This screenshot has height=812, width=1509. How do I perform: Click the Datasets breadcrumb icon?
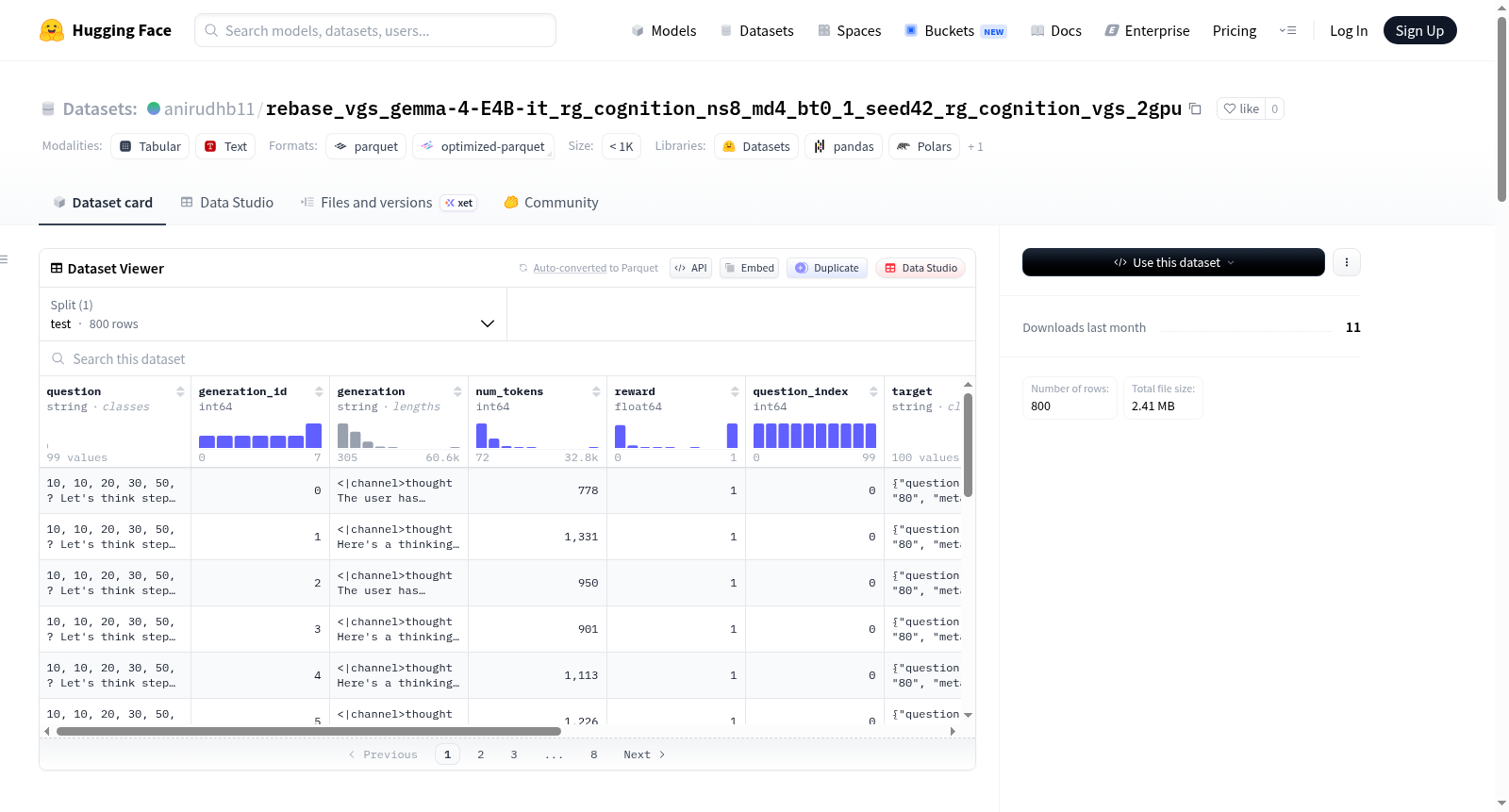[x=48, y=108]
